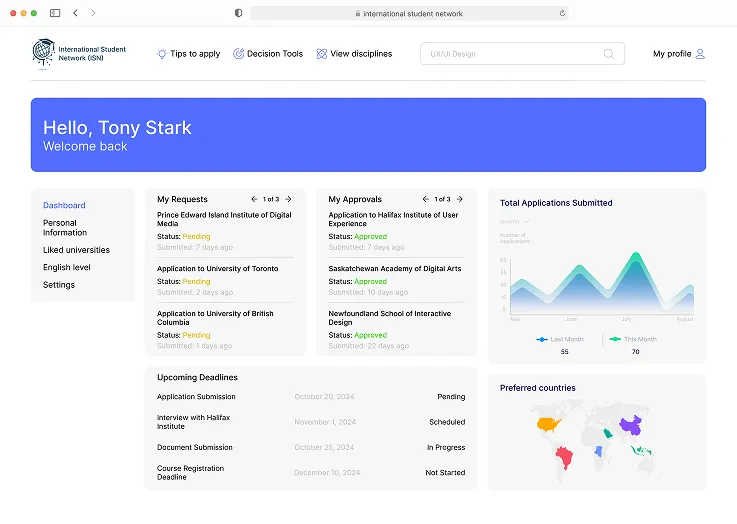
Task: Open the Saskatchewan Academy of Digital Arts approval
Action: 395,269
